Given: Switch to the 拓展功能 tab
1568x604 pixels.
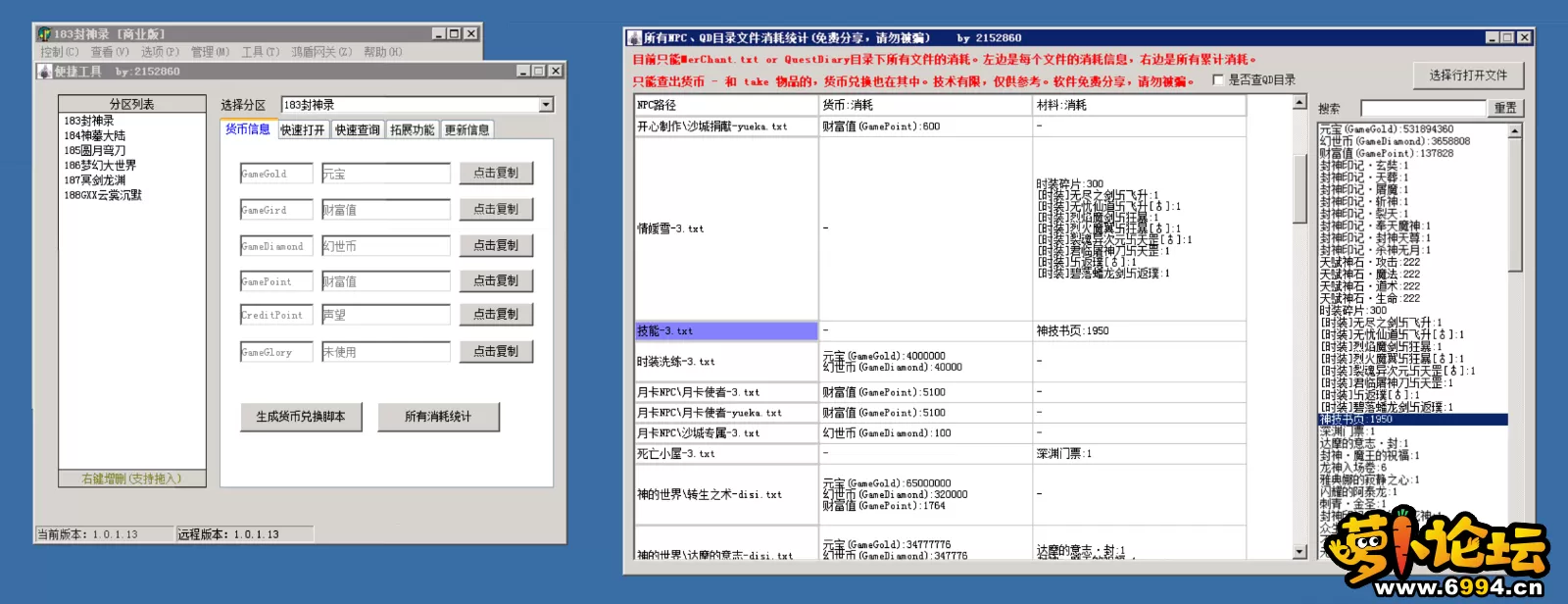Looking at the screenshot, I should pos(412,130).
